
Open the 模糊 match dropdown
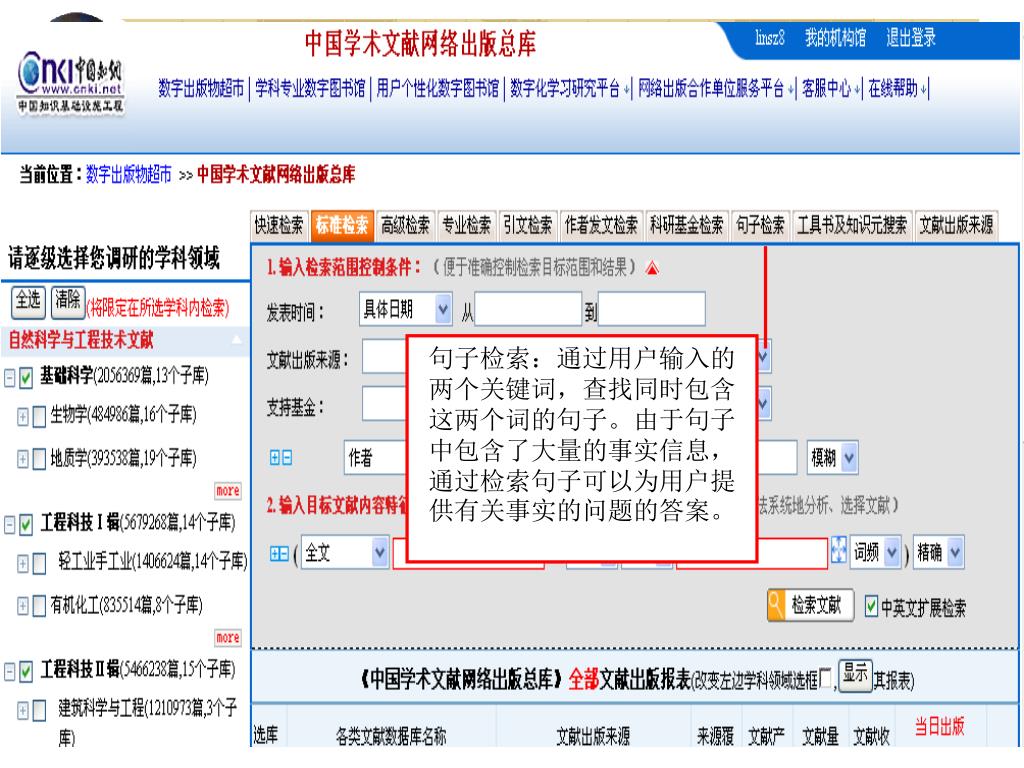(832, 458)
